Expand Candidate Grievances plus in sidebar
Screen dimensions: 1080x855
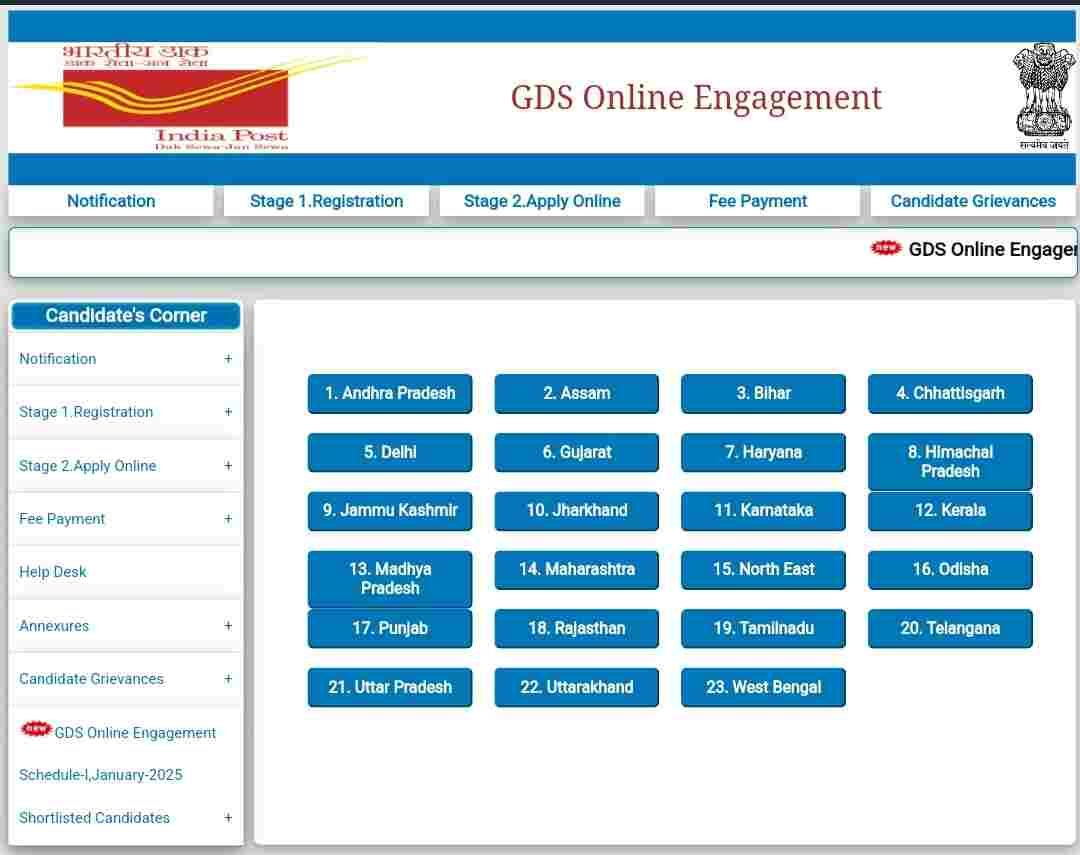click(x=228, y=679)
